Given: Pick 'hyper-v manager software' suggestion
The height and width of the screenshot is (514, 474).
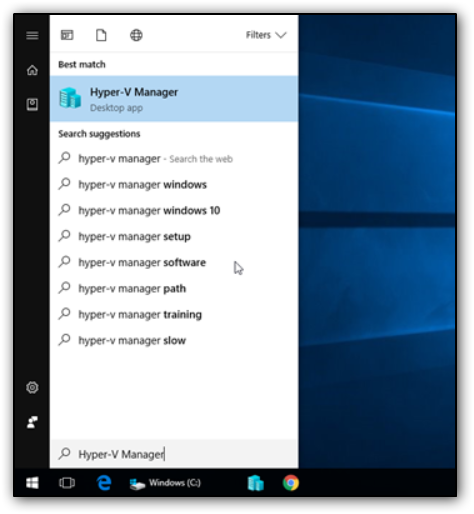Looking at the screenshot, I should 174,263.
